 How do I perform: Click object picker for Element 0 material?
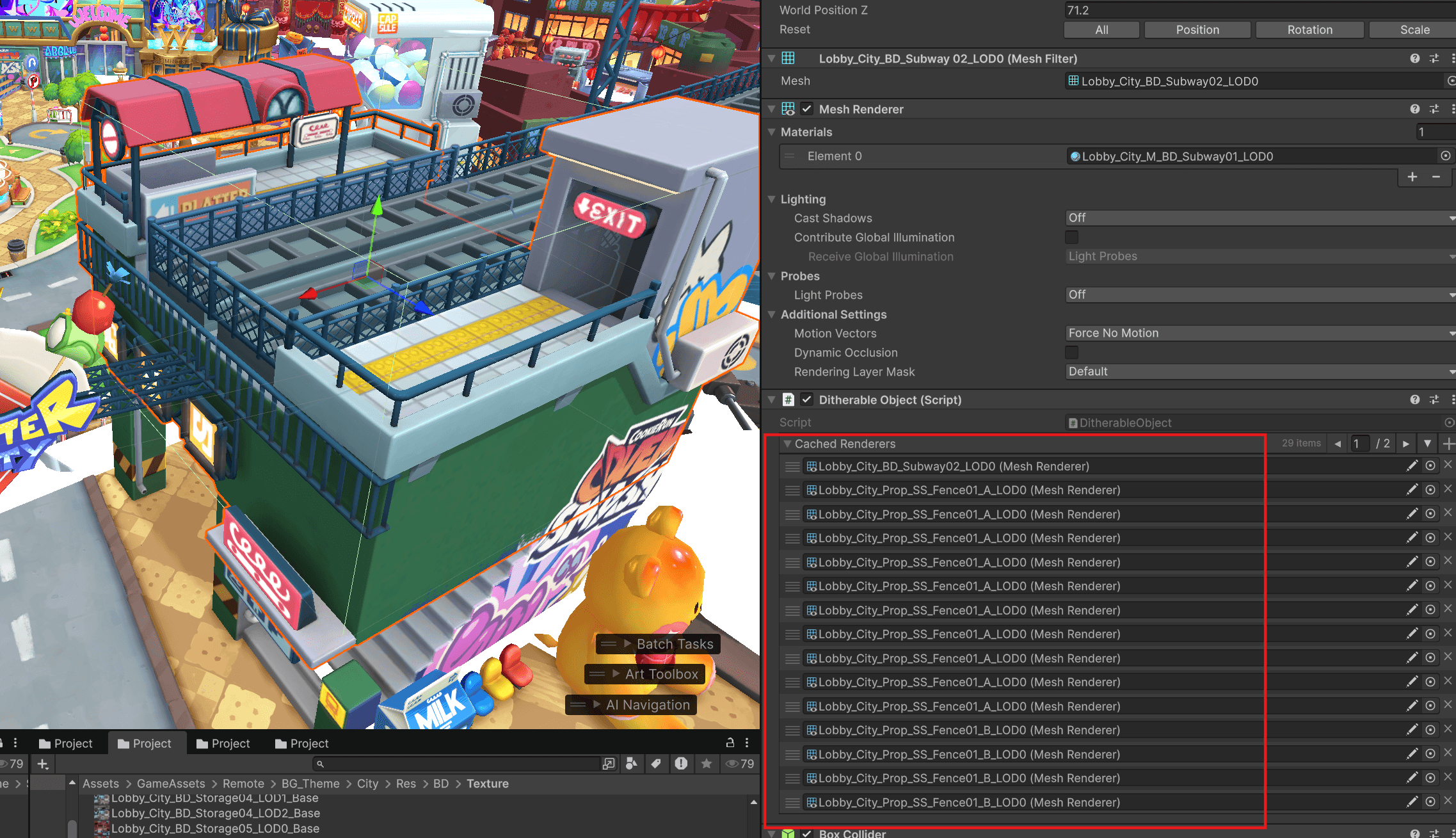point(1445,156)
